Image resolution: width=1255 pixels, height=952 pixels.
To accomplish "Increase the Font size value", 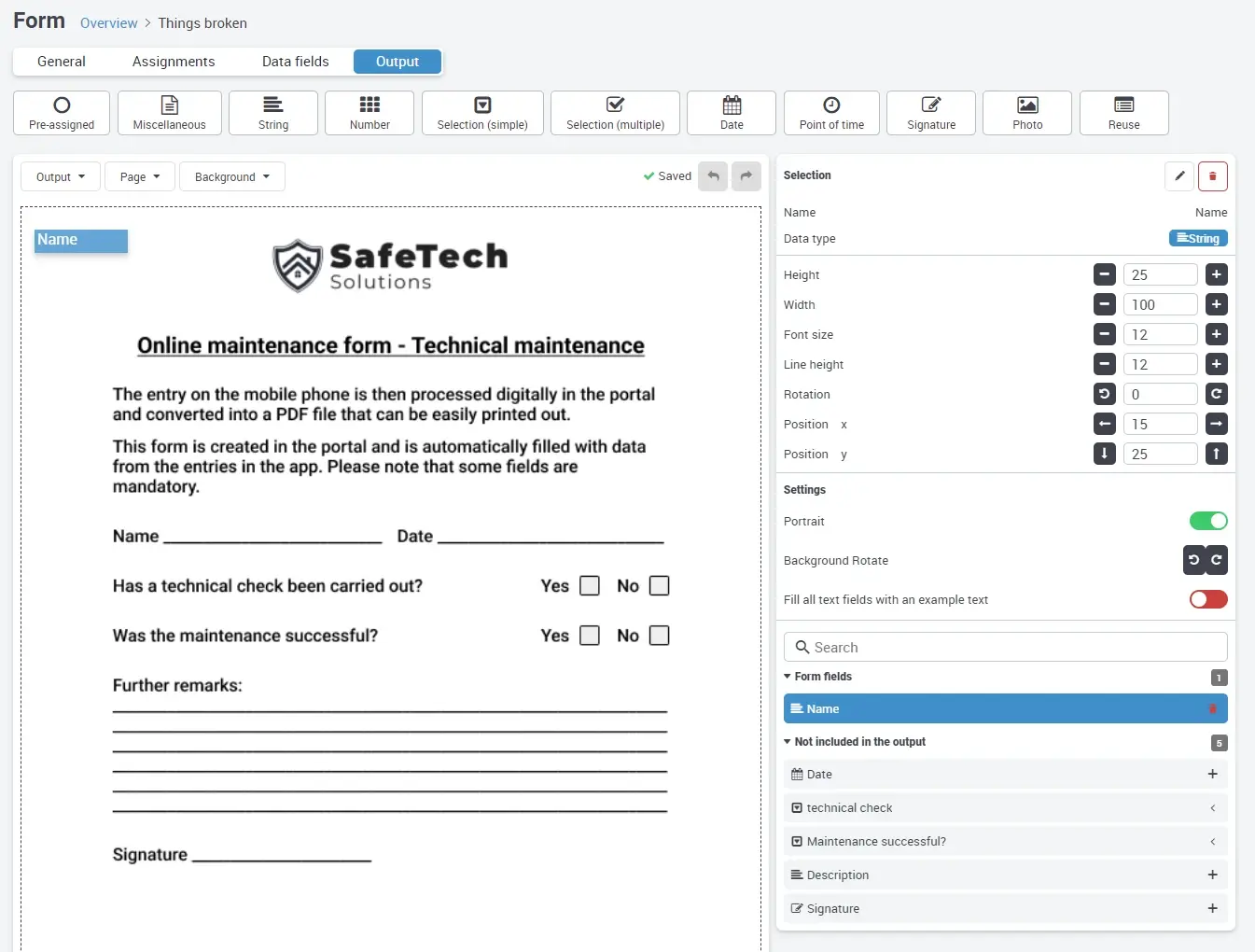I will pyautogui.click(x=1216, y=335).
